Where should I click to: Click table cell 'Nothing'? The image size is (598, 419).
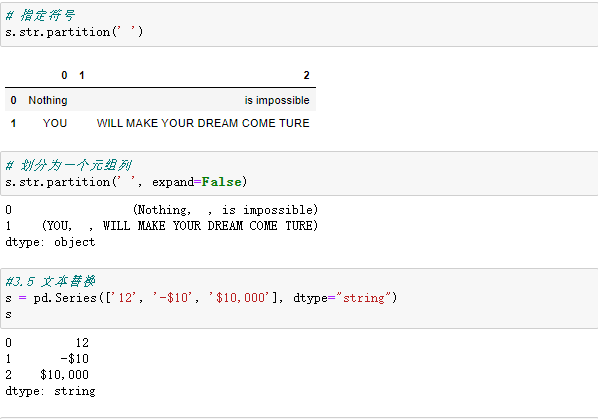(48, 100)
